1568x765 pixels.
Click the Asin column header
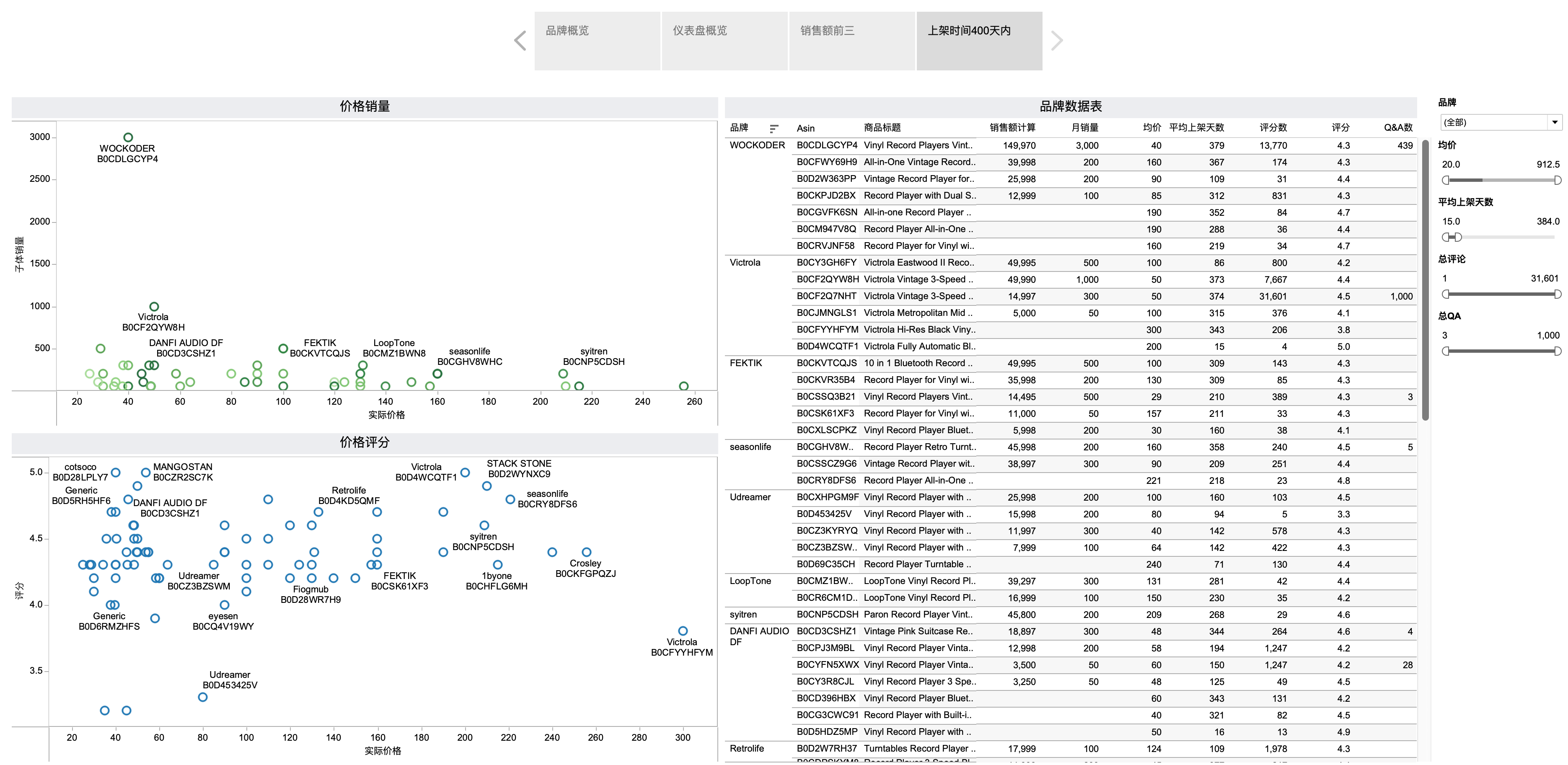805,129
